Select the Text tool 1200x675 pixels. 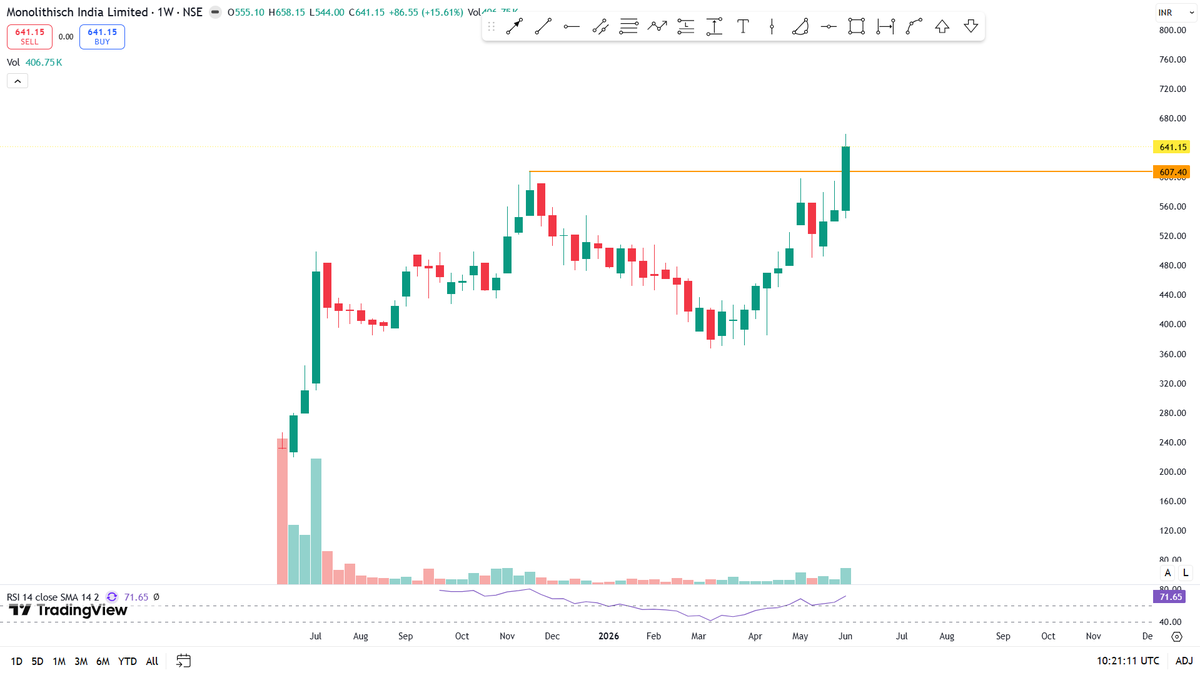743,27
